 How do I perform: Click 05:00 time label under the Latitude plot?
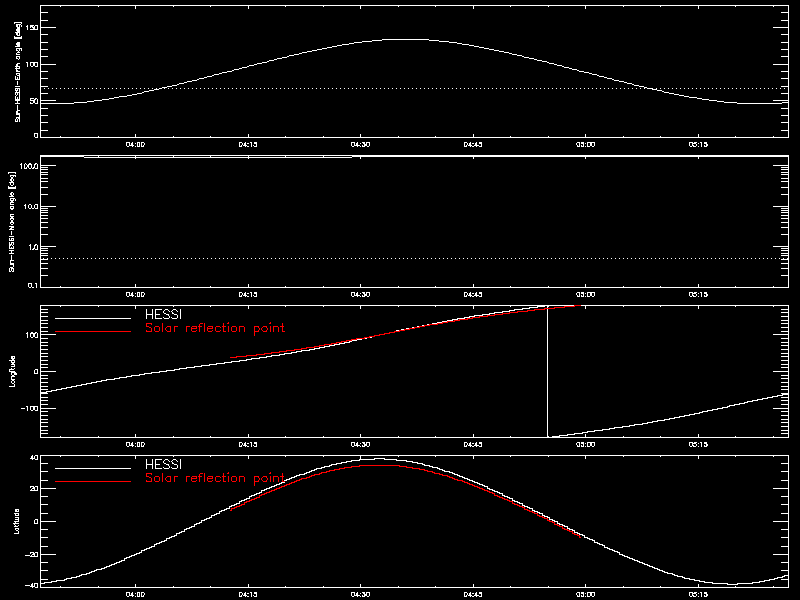point(585,594)
